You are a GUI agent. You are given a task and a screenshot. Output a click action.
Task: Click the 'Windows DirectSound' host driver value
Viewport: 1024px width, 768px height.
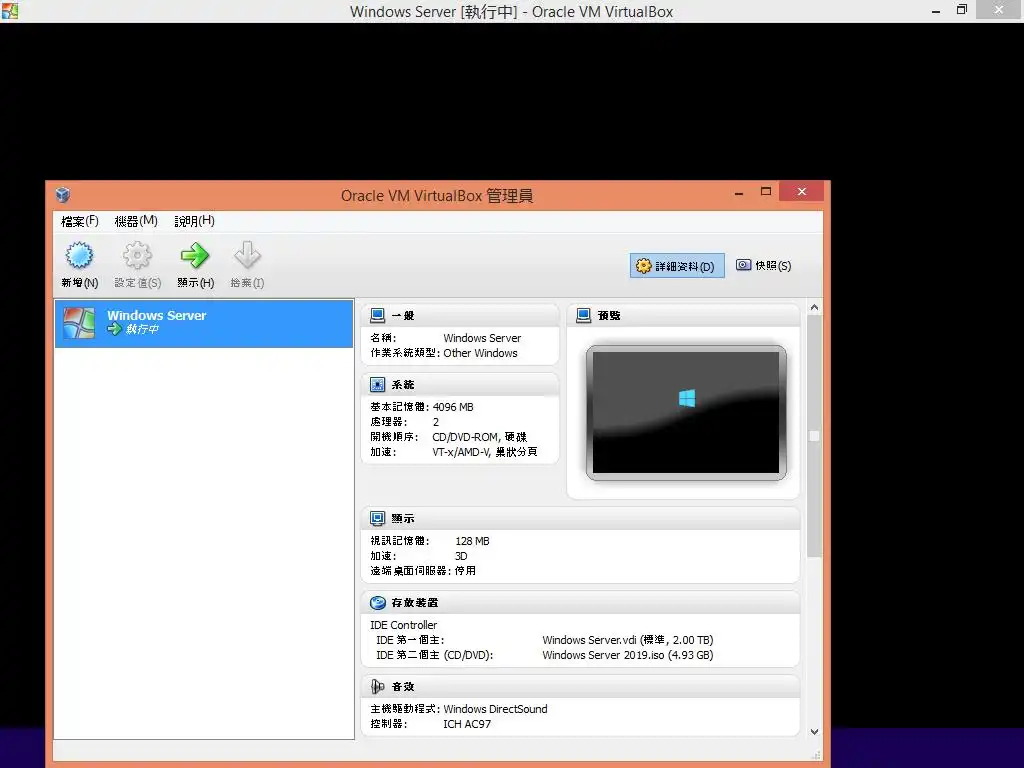(x=495, y=709)
